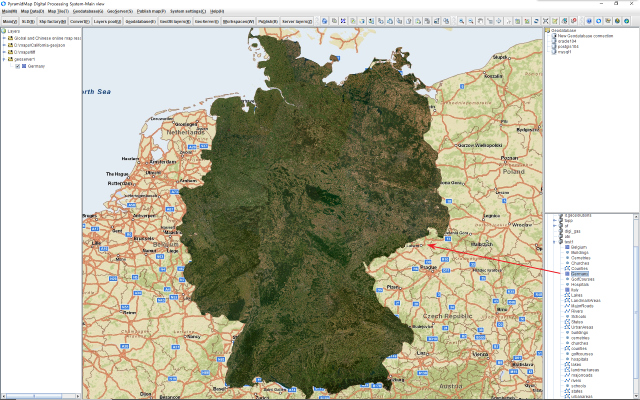The width and height of the screenshot is (640, 400).
Task: Click the Main(V) toolbar button
Action: 9,21
